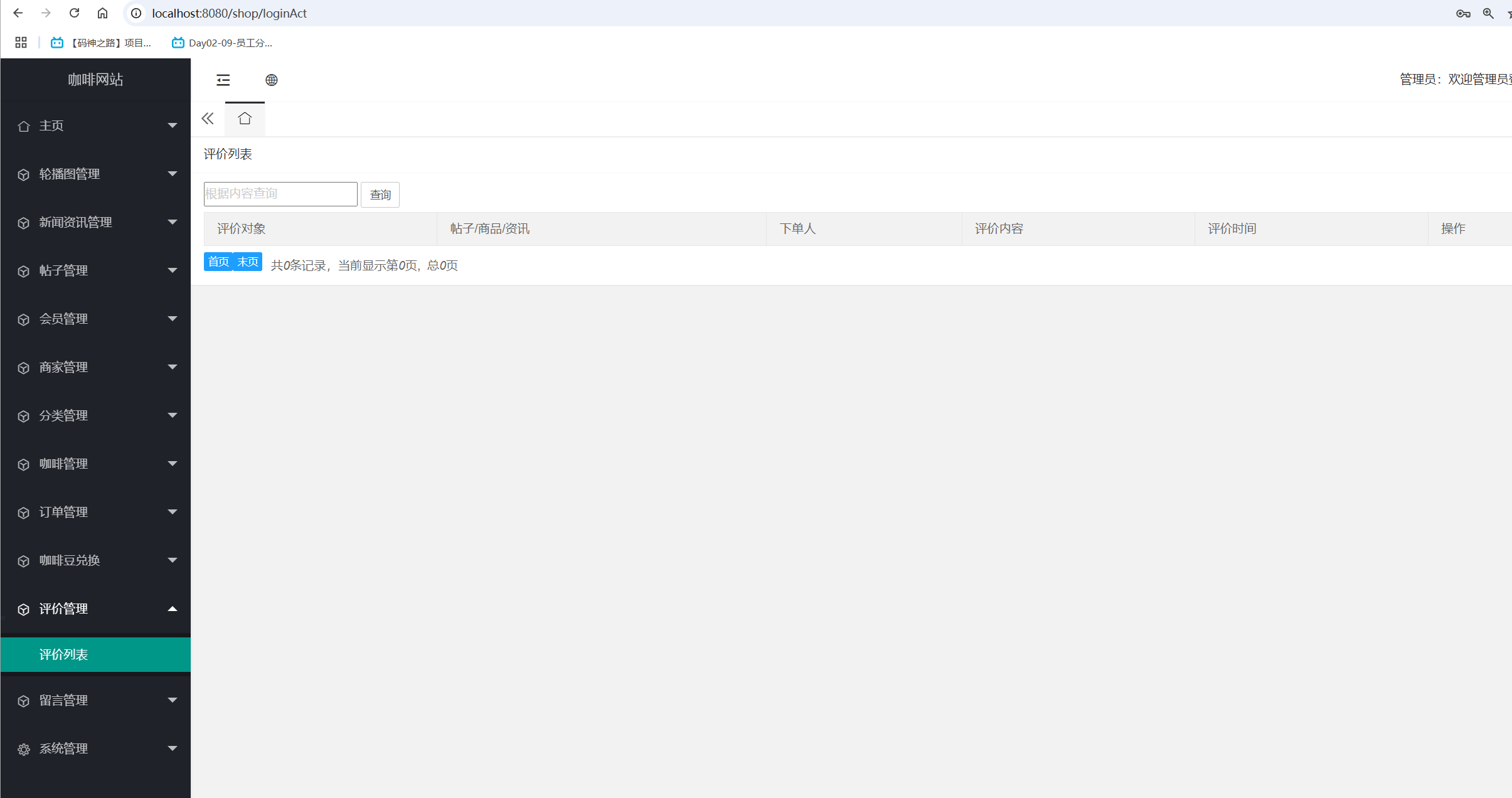Viewport: 1512px width, 798px height.
Task: Click the globe icon in header
Action: pyautogui.click(x=271, y=80)
